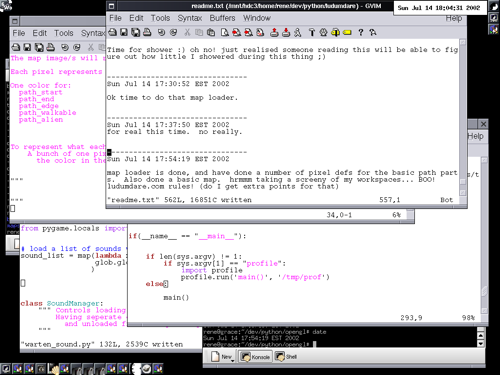Click Save icon in background GVIM window toolbar

click(27, 47)
